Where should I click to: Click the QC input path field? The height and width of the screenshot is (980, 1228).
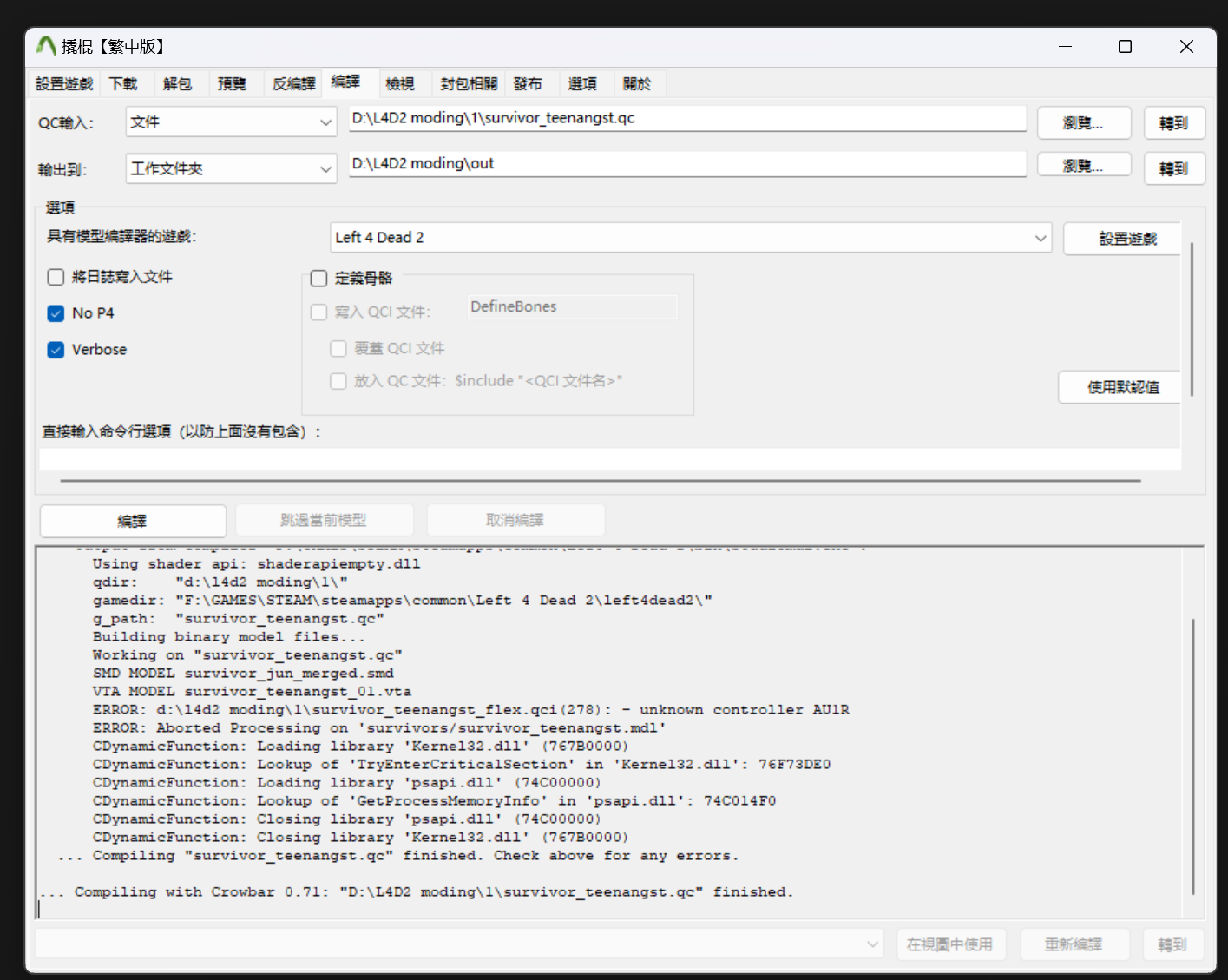pos(687,118)
